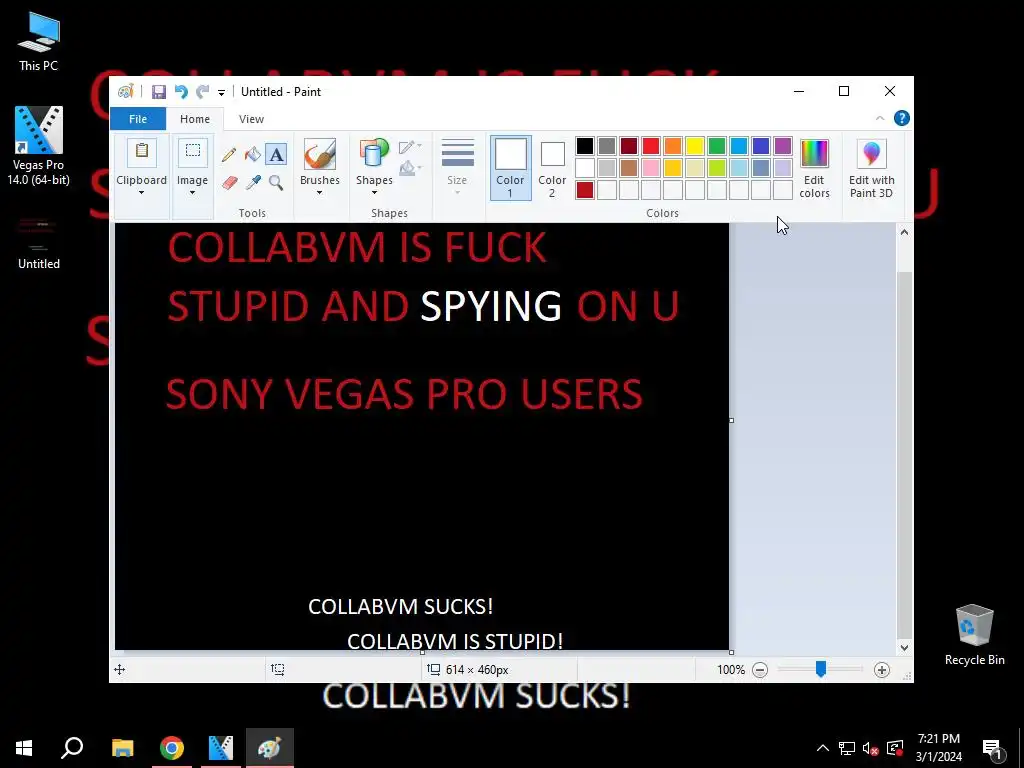Click the Vegas Pro taskbar icon

click(221, 748)
